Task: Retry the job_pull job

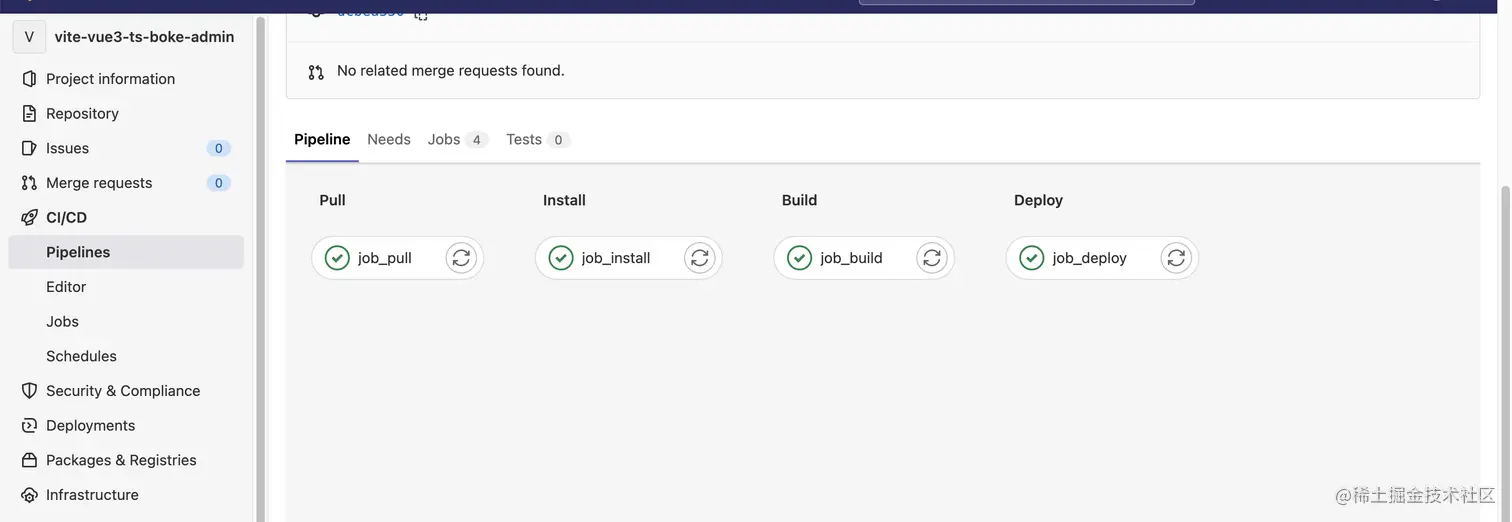Action: coord(461,258)
